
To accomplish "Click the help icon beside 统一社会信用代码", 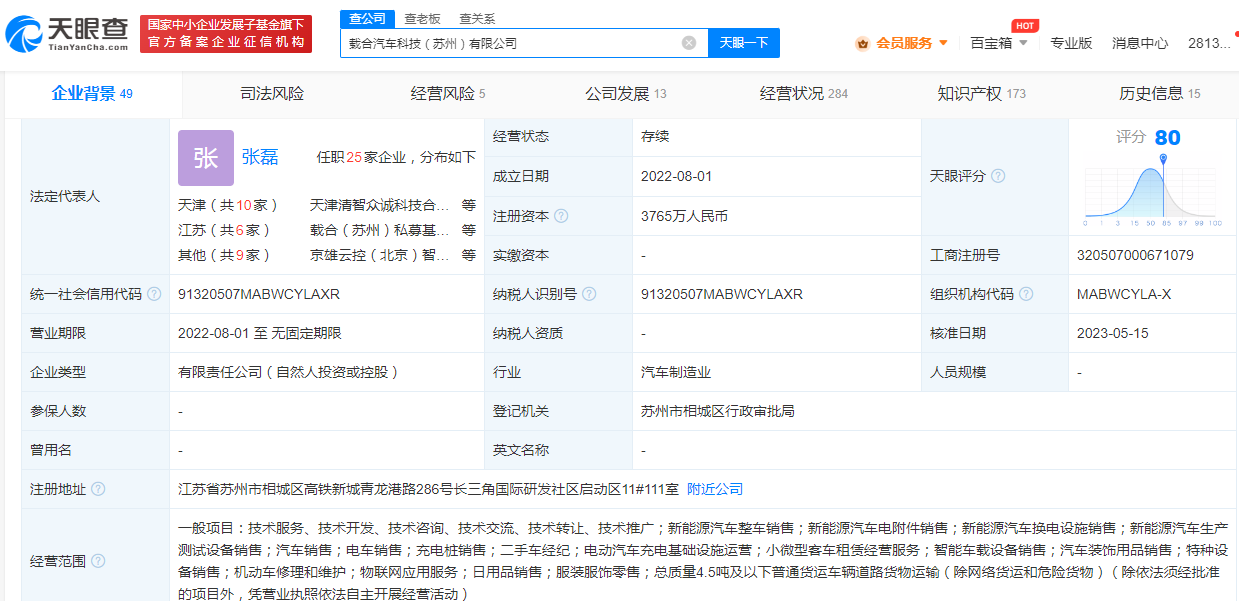I will 154,294.
